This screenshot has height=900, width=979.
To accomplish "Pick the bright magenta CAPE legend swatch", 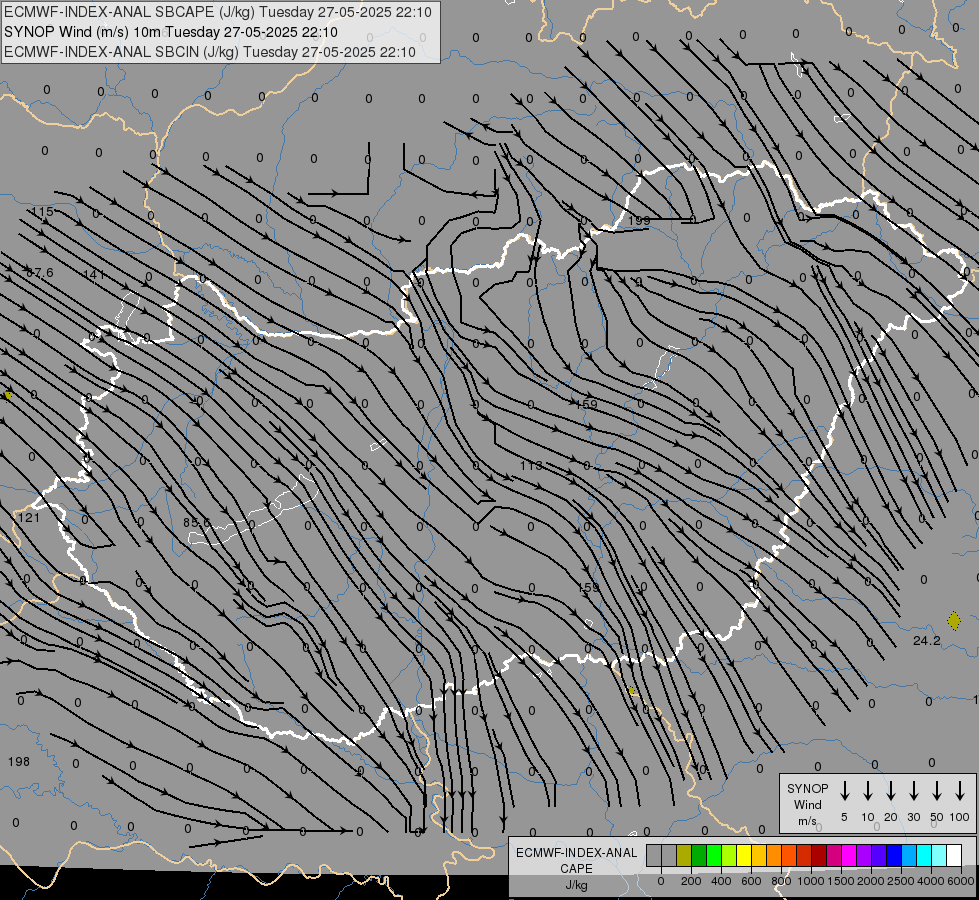I will point(849,856).
